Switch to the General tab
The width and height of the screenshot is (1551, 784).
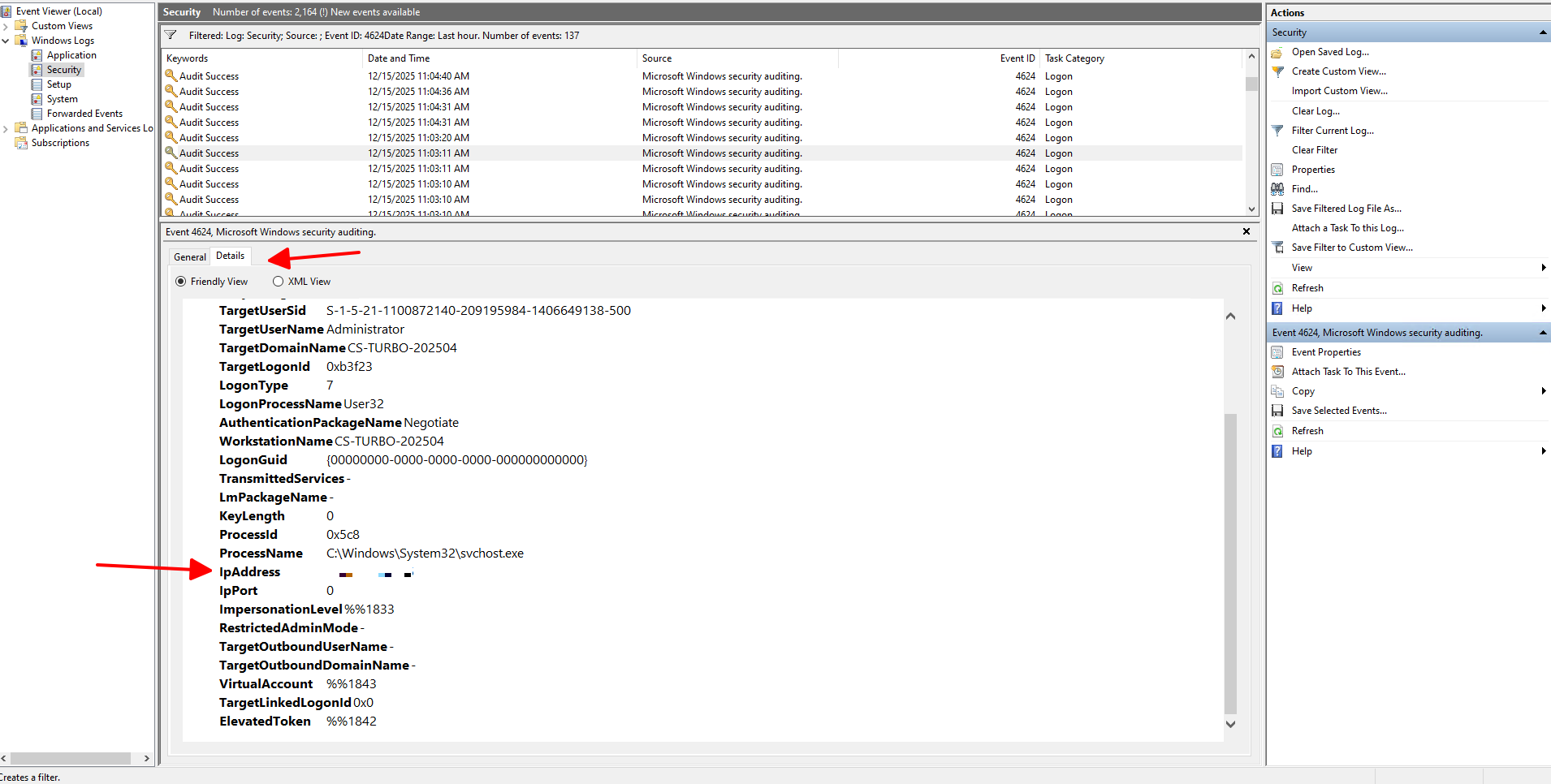(190, 256)
